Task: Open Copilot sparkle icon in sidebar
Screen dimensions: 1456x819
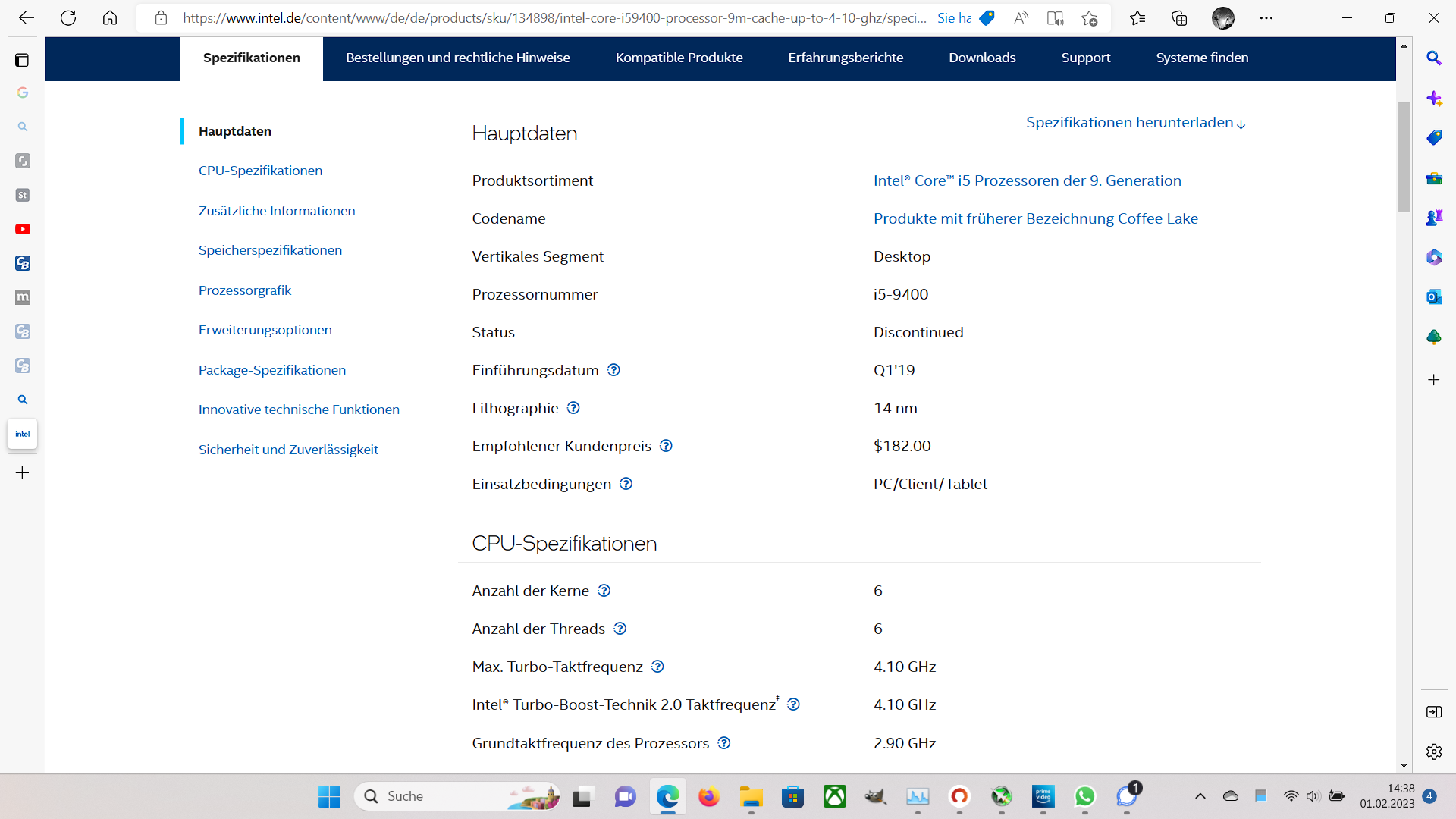Action: tap(1434, 98)
